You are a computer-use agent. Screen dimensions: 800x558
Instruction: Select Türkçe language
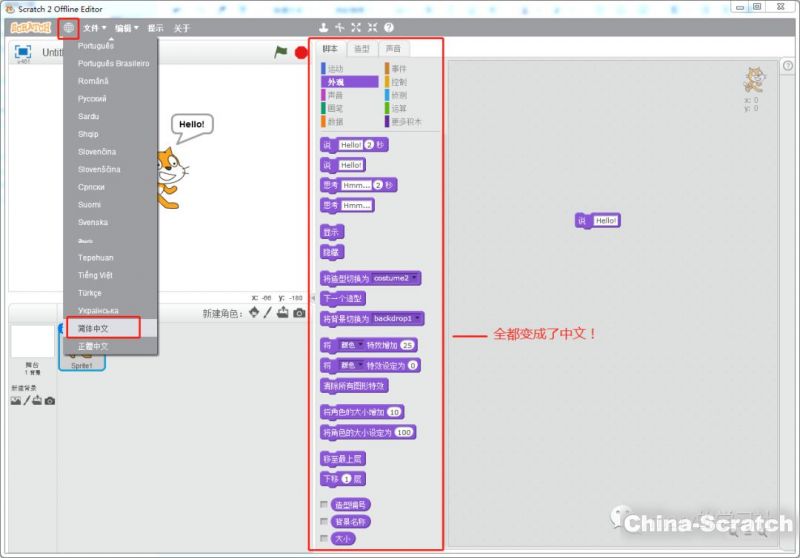(110, 293)
